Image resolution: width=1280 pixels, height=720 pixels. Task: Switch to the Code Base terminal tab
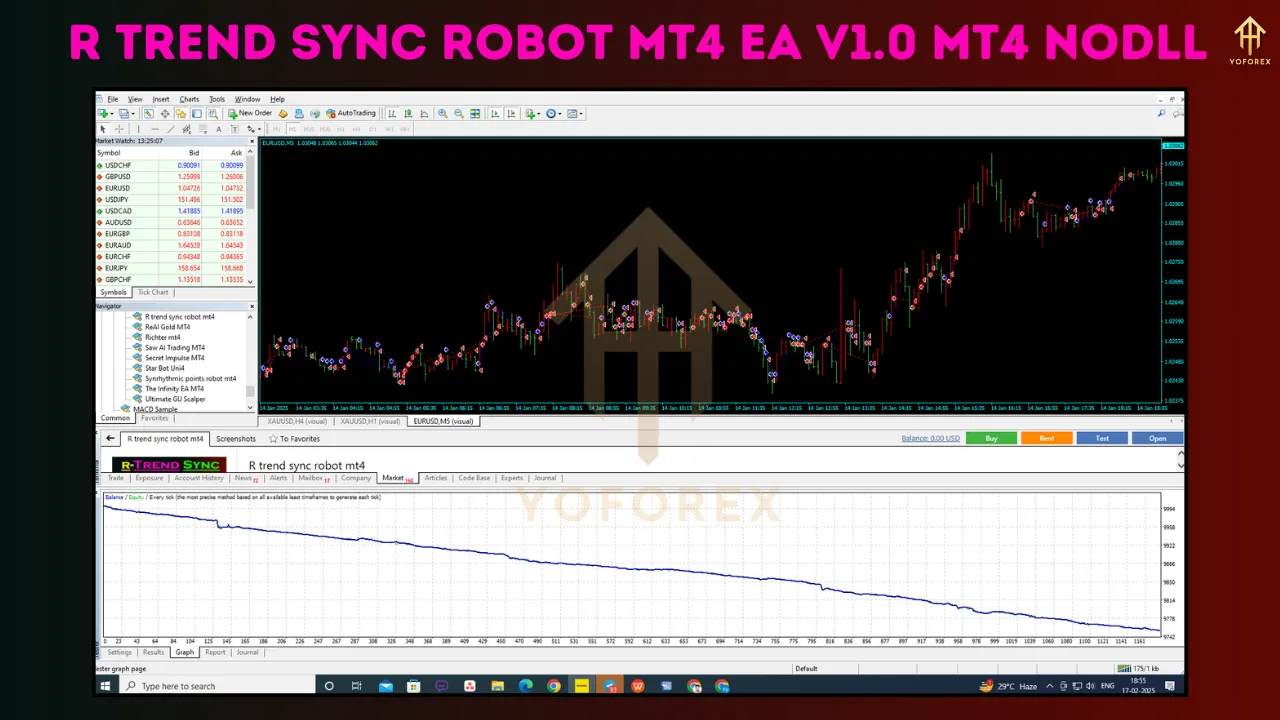click(474, 478)
